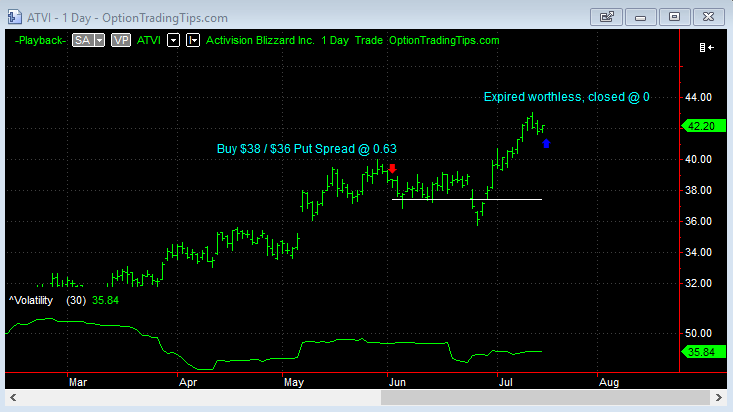Click the 50.00 volatility axis label
This screenshot has height=412, width=733.
(x=698, y=333)
